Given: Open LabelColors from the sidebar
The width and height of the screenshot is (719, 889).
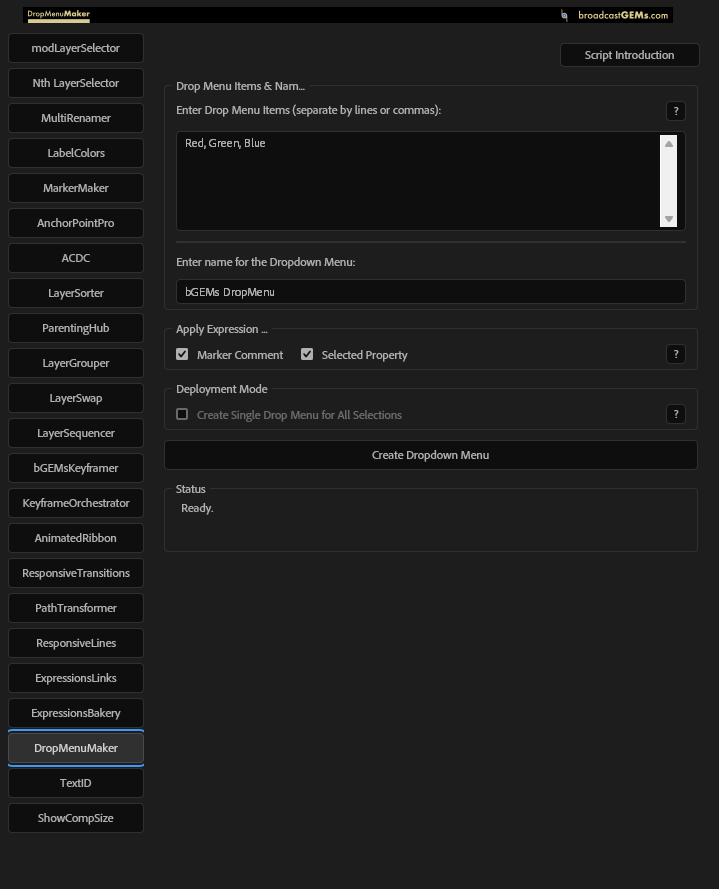Looking at the screenshot, I should 76,153.
